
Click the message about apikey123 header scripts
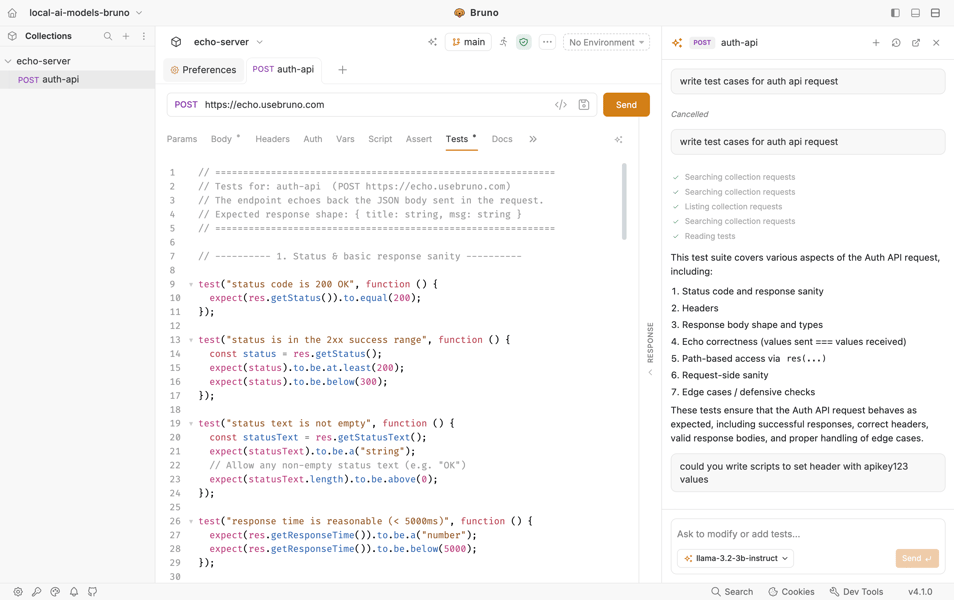pyautogui.click(x=807, y=473)
